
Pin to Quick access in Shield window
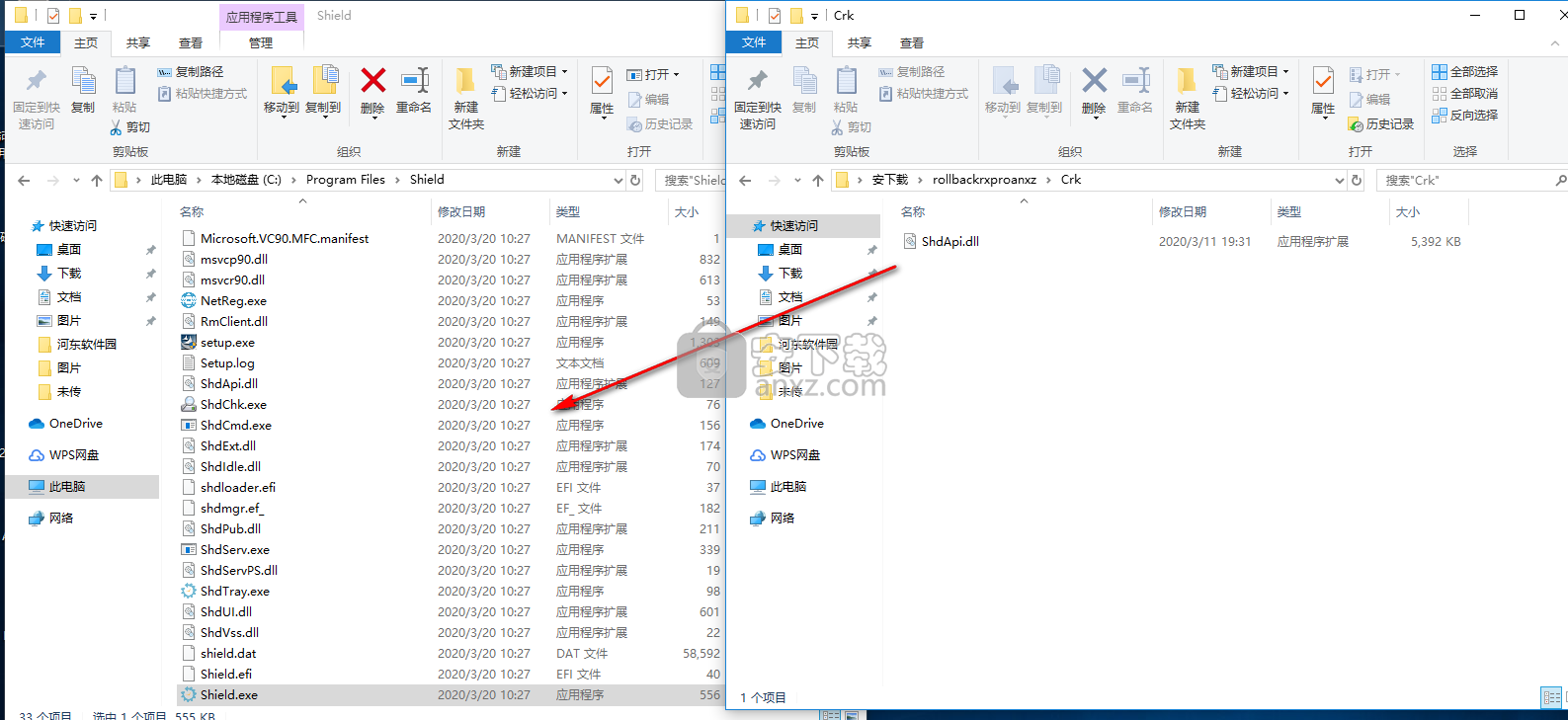pos(37,99)
